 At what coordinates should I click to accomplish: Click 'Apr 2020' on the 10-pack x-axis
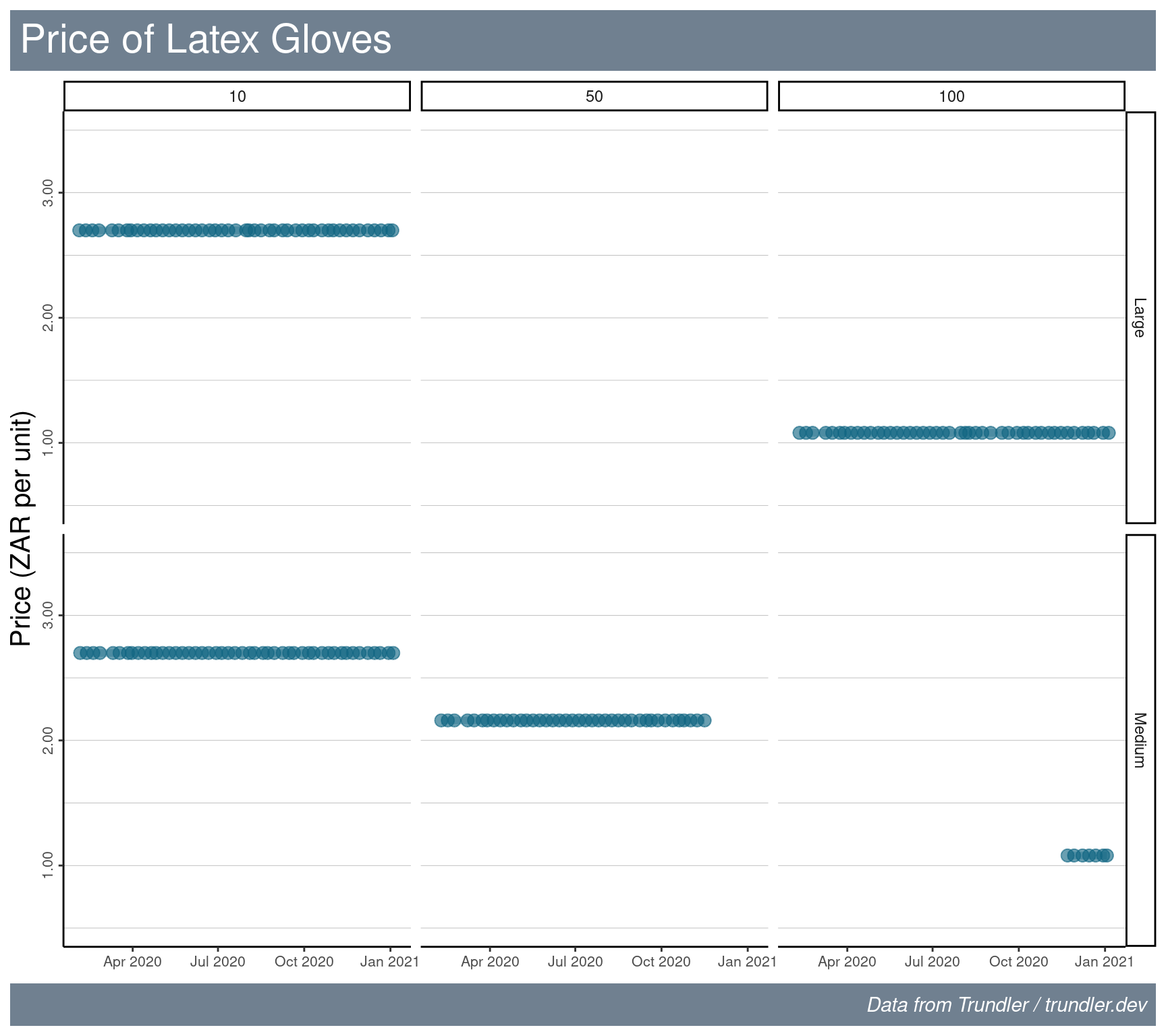132,962
